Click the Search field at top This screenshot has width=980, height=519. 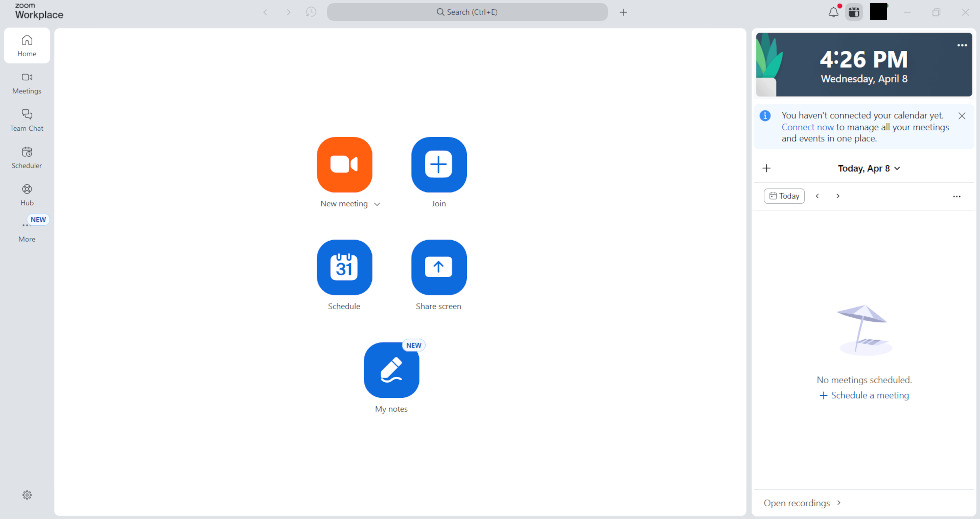pyautogui.click(x=467, y=12)
